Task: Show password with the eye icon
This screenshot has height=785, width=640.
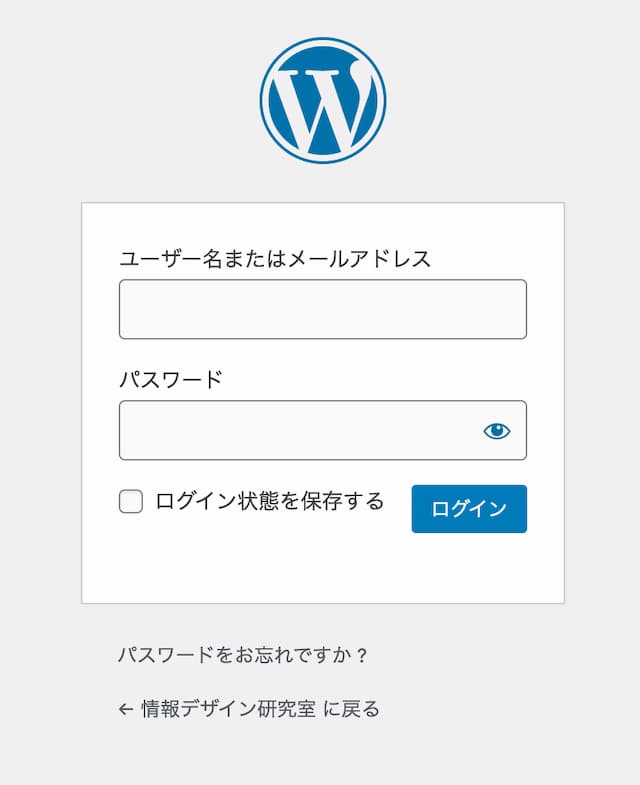Action: 497,431
